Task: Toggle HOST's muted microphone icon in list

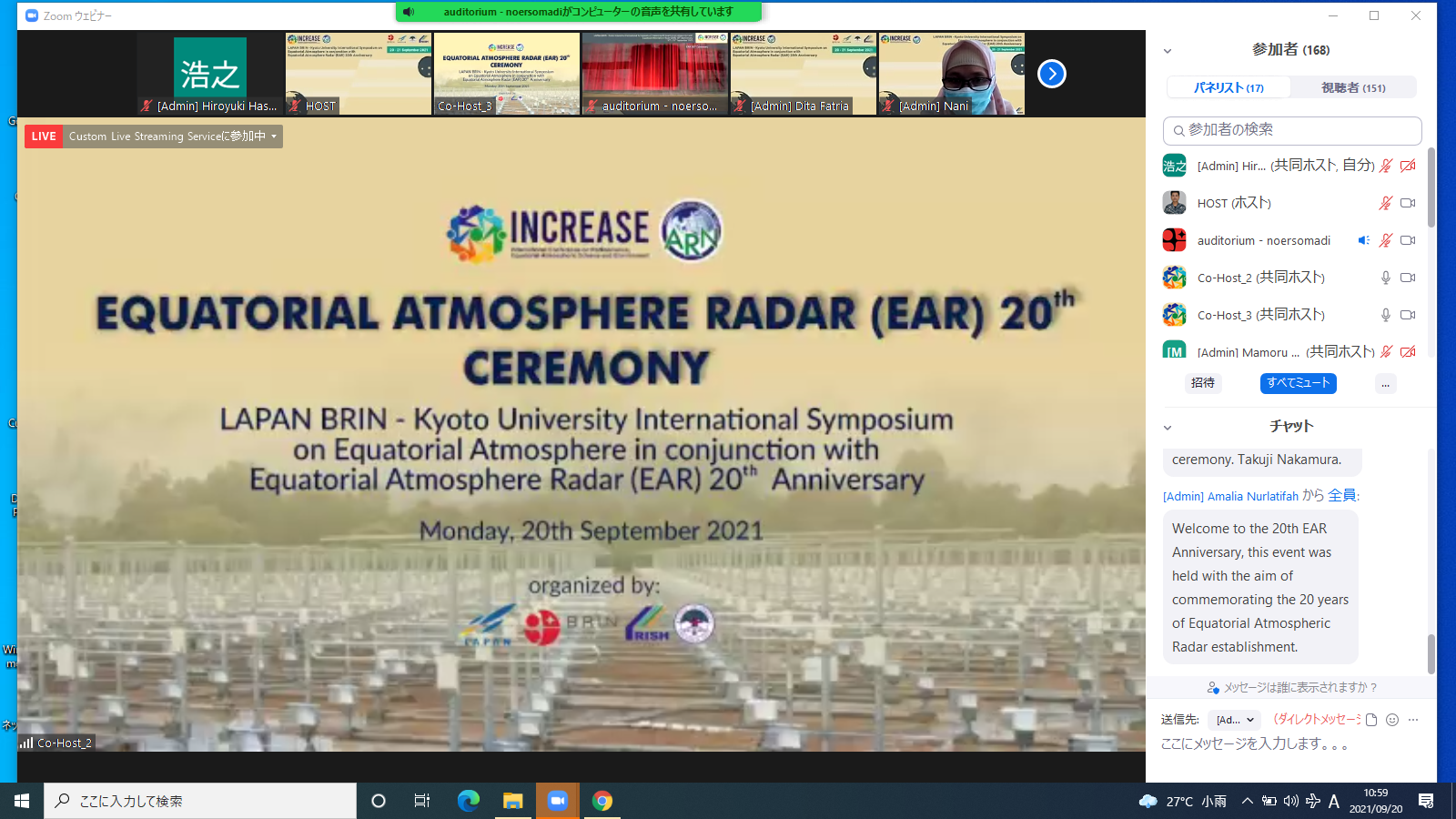Action: [x=1385, y=203]
